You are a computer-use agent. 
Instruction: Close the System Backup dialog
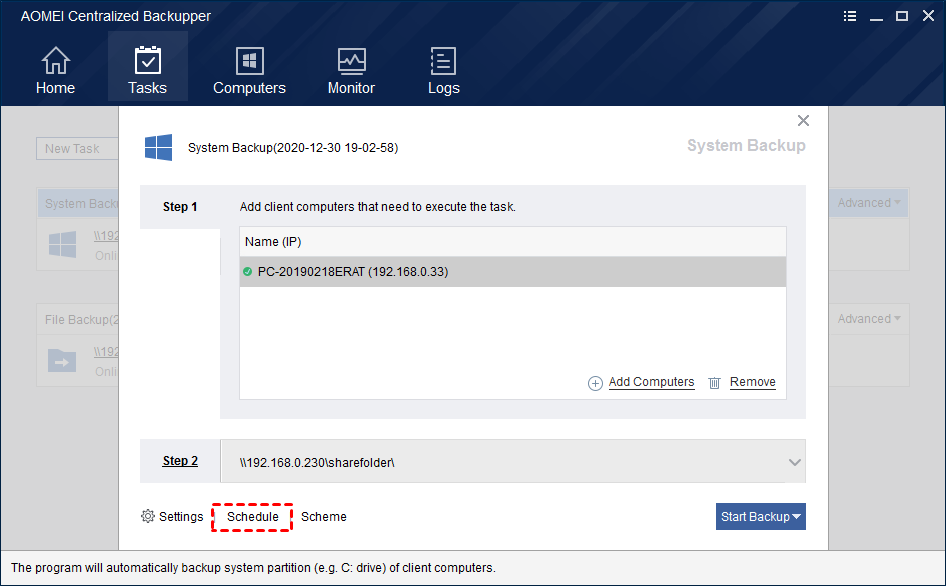[803, 121]
